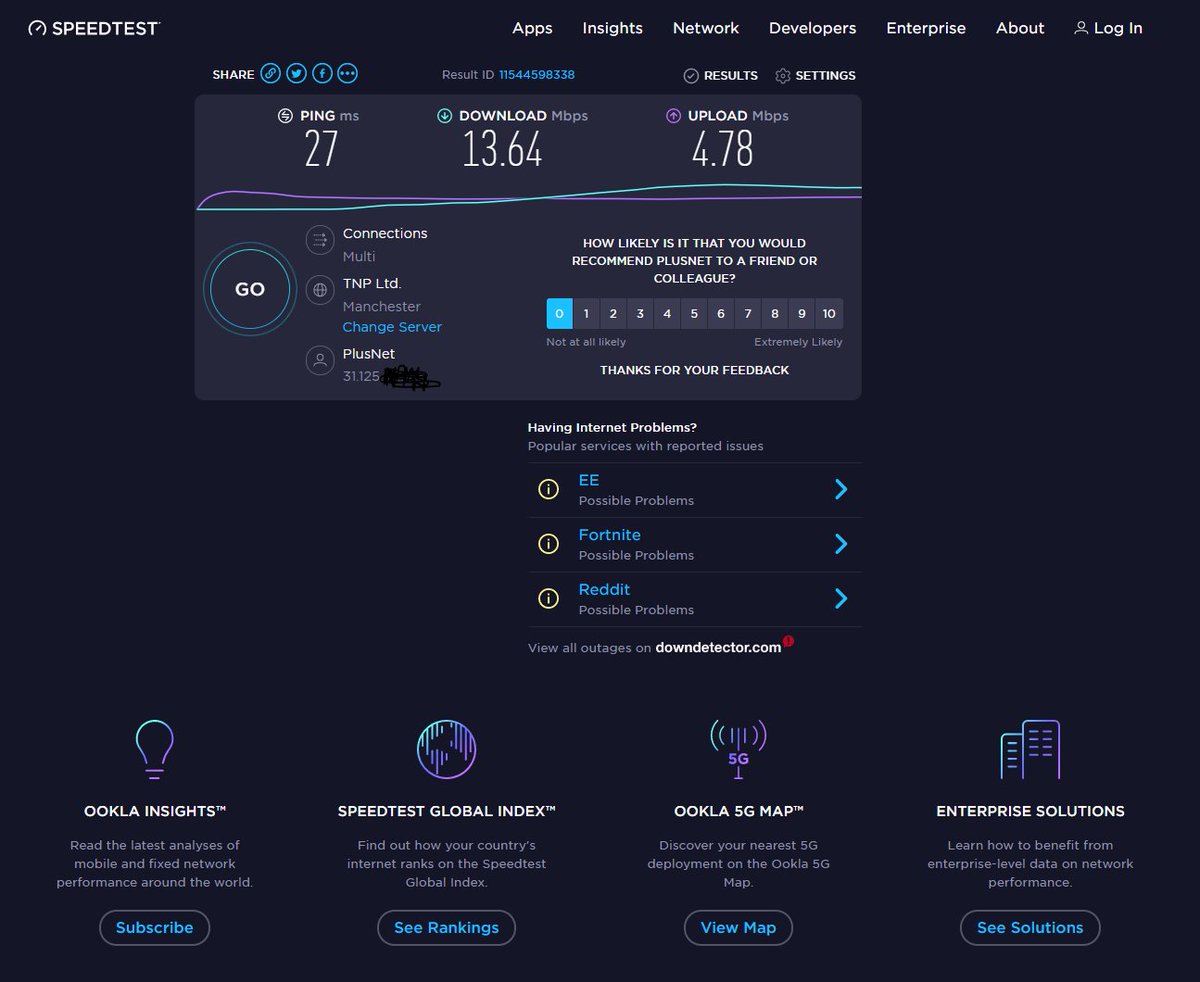Open Result ID 11544598338 link

(537, 75)
